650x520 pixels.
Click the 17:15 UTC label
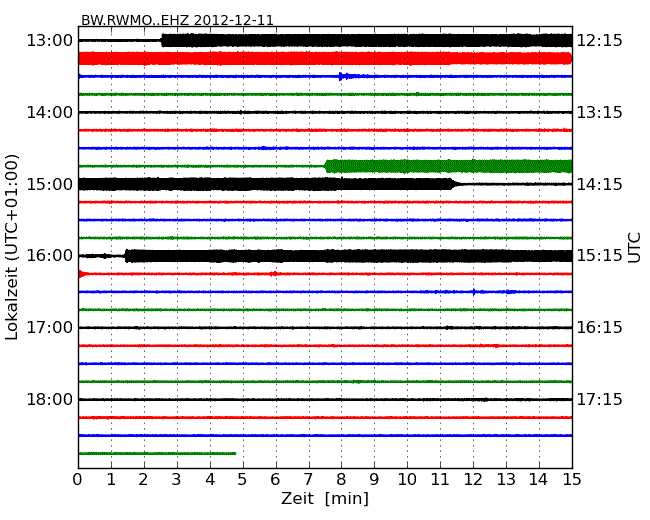(599, 399)
